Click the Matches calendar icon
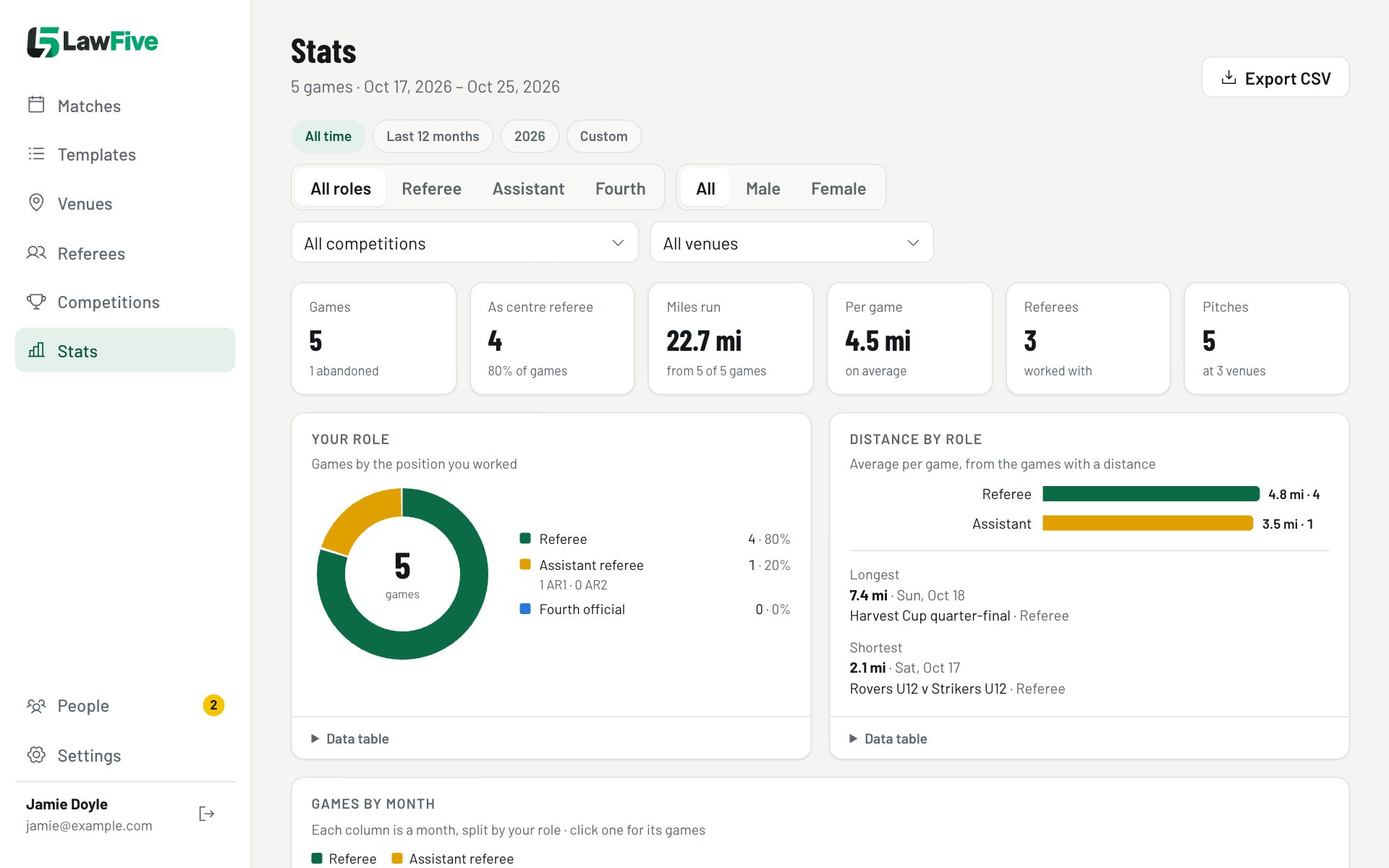 pyautogui.click(x=36, y=105)
